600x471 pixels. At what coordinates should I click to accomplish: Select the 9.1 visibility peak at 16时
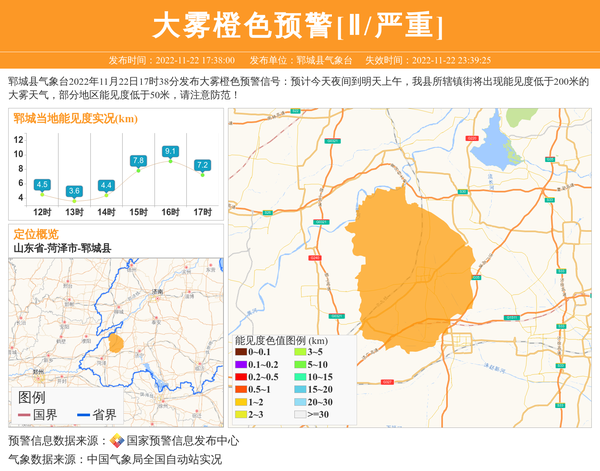pyautogui.click(x=170, y=151)
